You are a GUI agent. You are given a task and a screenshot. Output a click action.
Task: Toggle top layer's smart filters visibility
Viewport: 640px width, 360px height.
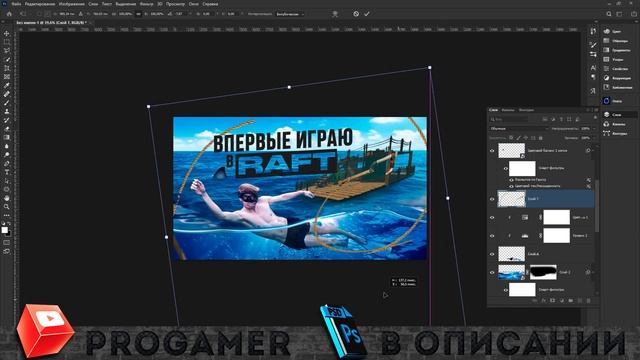(505, 168)
